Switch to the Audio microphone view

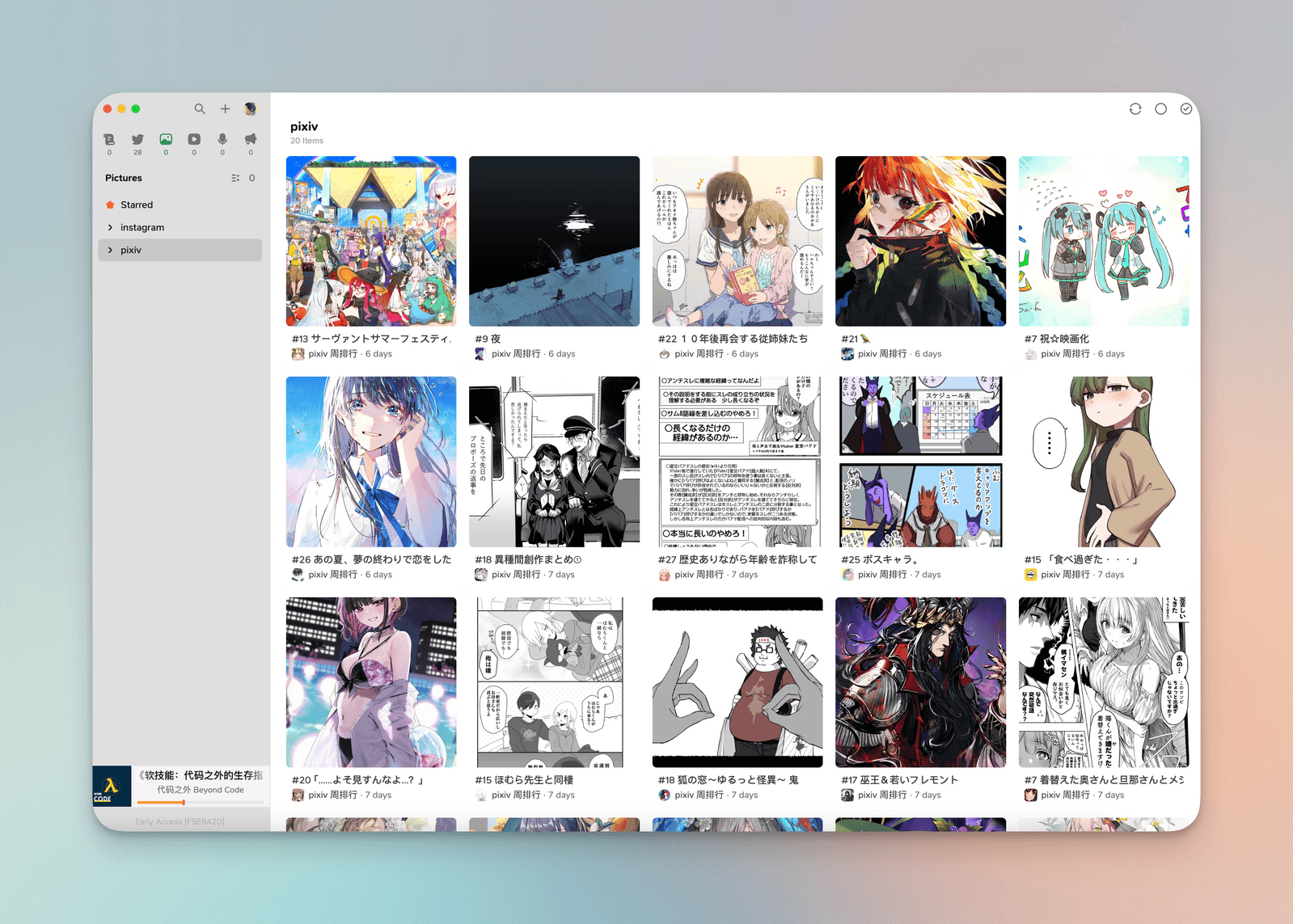click(x=222, y=139)
